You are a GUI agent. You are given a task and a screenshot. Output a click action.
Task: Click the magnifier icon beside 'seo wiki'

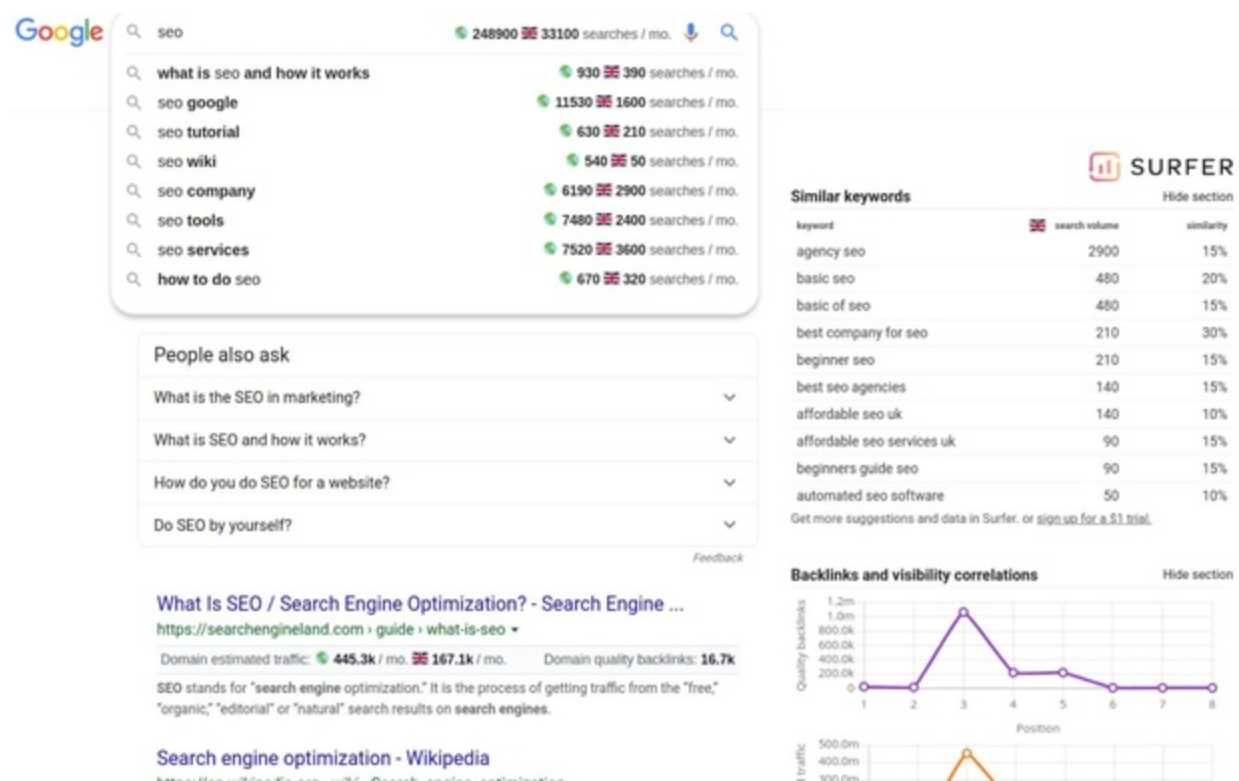133,161
